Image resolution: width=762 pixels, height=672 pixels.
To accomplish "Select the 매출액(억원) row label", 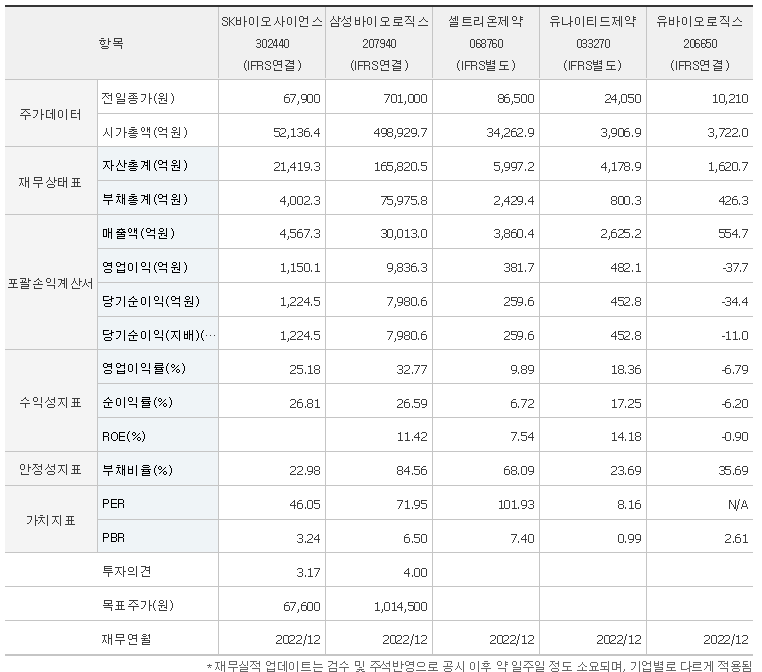I will [138, 233].
